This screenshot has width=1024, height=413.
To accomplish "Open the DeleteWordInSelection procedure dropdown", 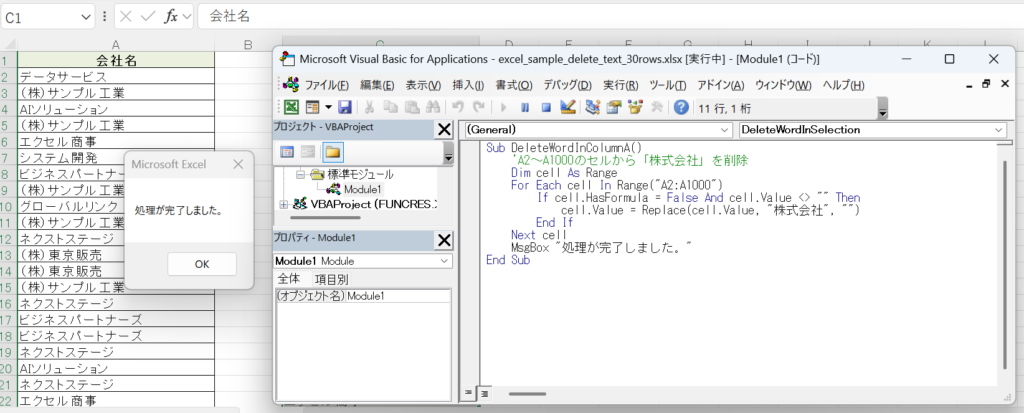I will coord(1000,130).
